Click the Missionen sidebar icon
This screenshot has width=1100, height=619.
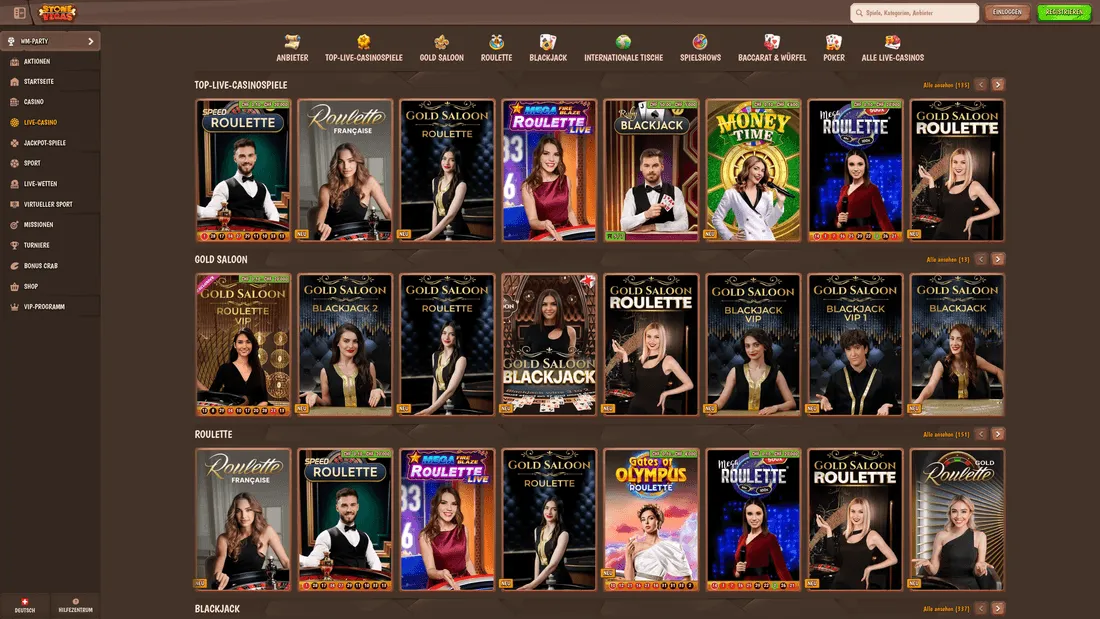pos(14,225)
